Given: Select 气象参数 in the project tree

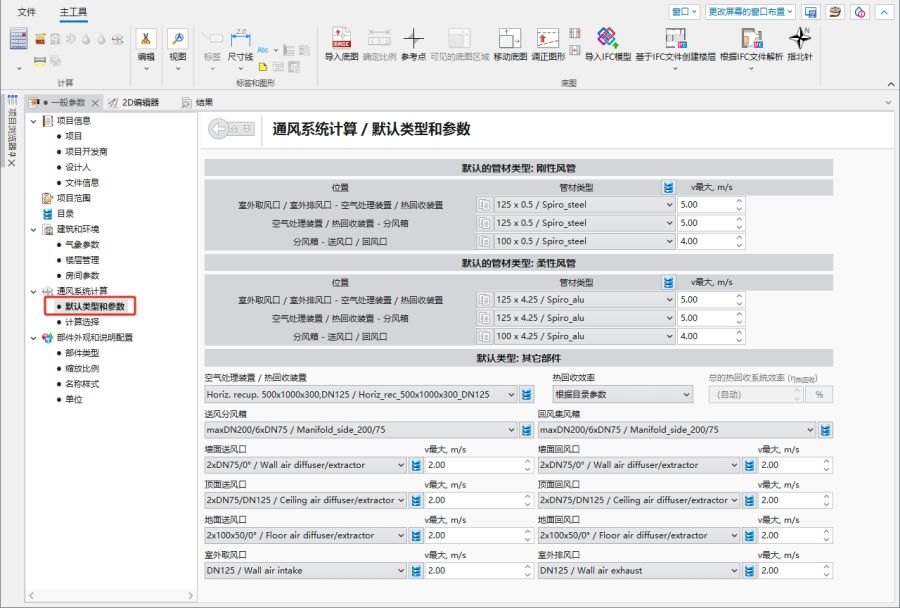Looking at the screenshot, I should 82,245.
